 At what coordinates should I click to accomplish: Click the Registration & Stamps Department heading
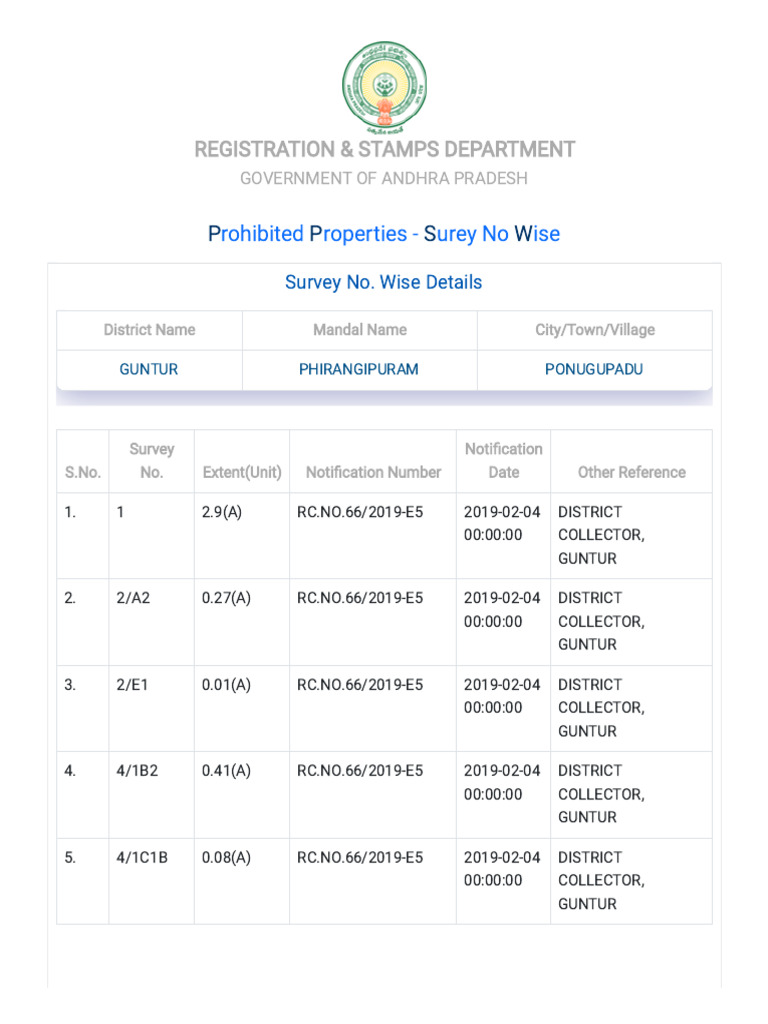[384, 150]
